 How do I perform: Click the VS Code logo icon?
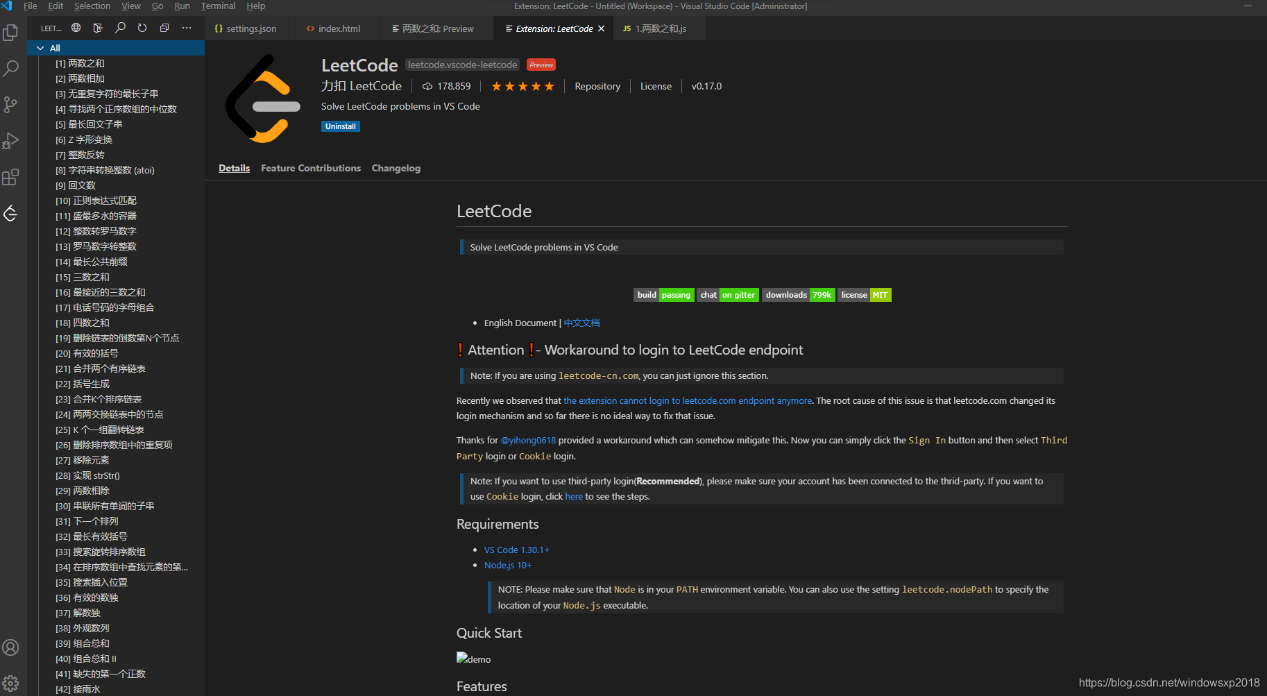point(8,6)
